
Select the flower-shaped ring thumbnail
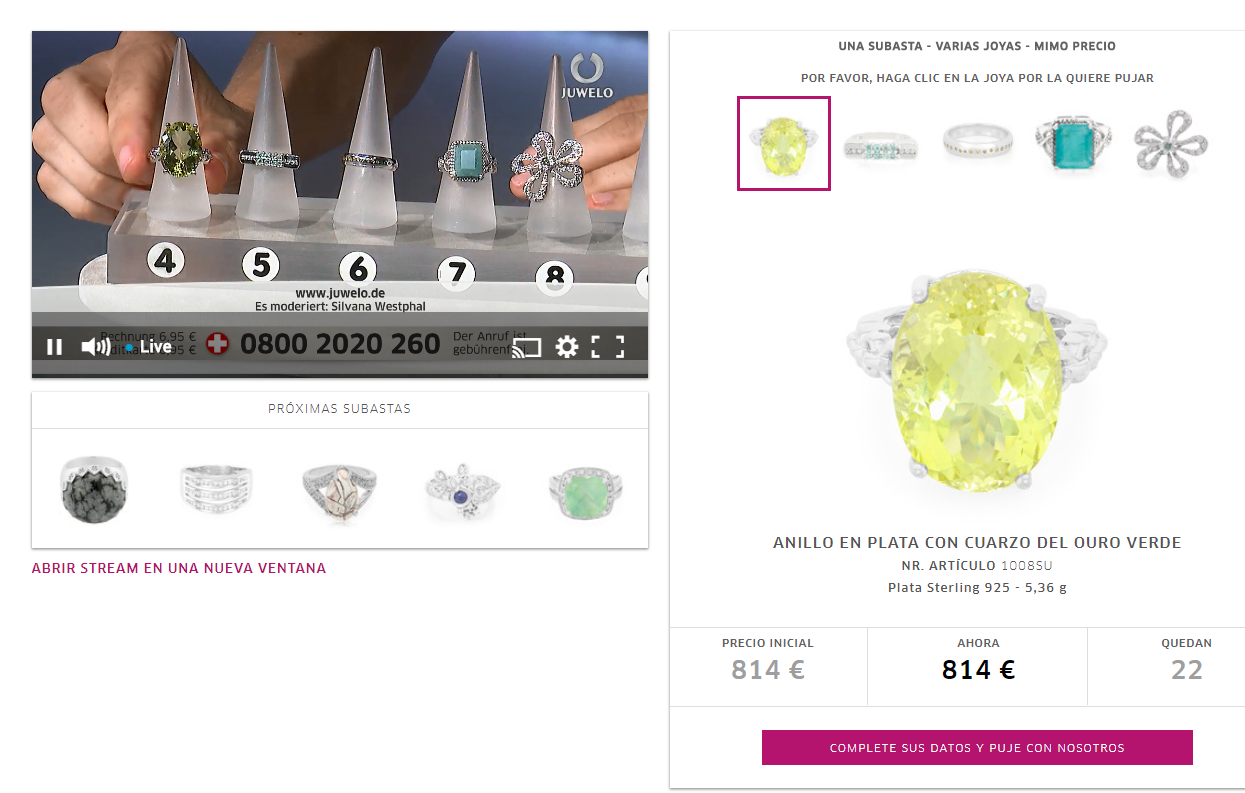[1170, 144]
